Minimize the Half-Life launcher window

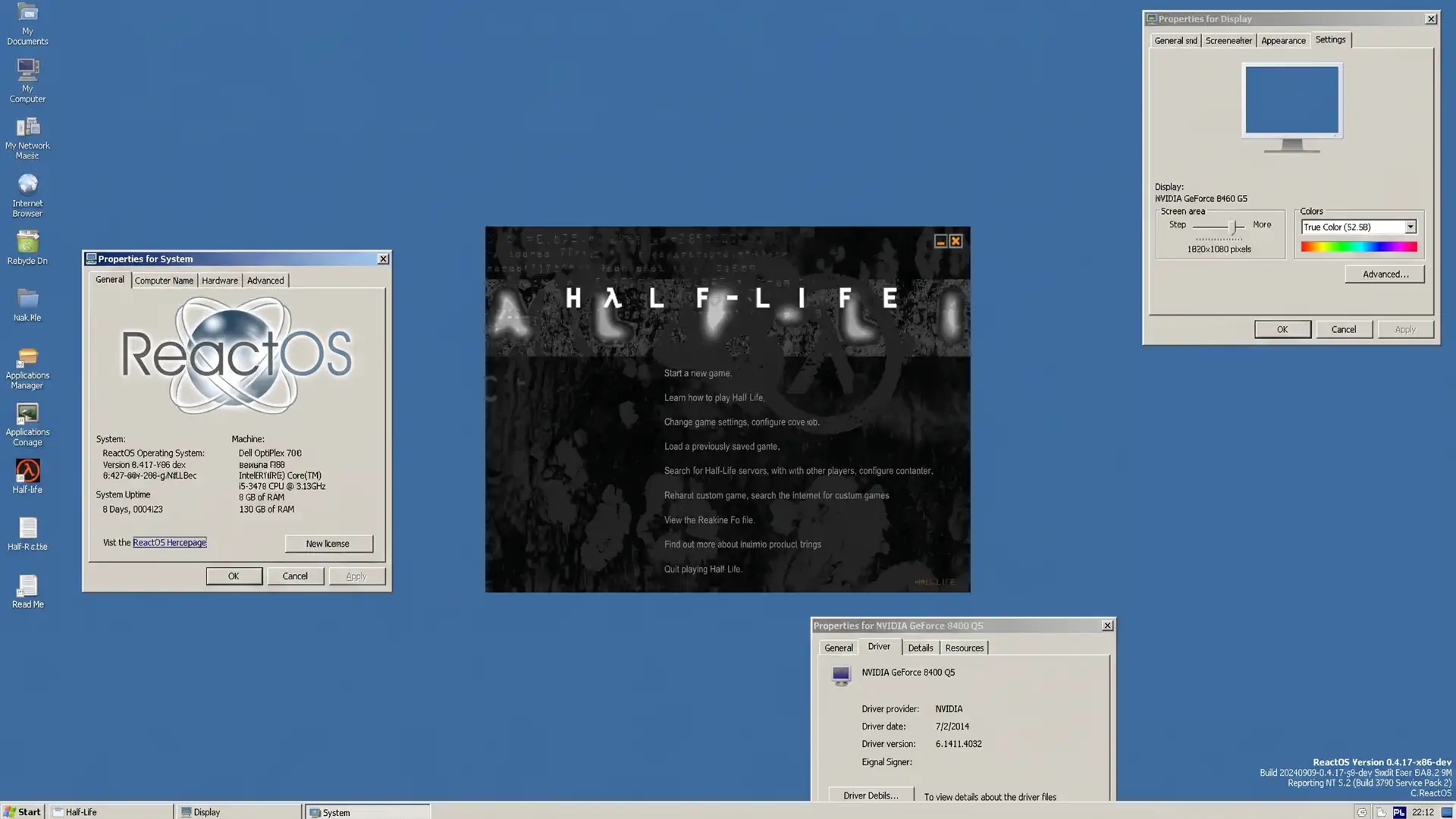[940, 241]
